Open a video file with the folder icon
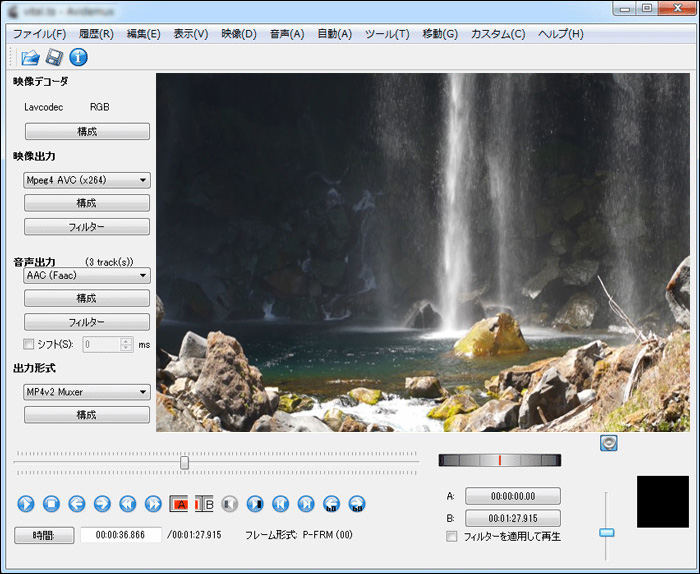The image size is (700, 574). tap(30, 57)
